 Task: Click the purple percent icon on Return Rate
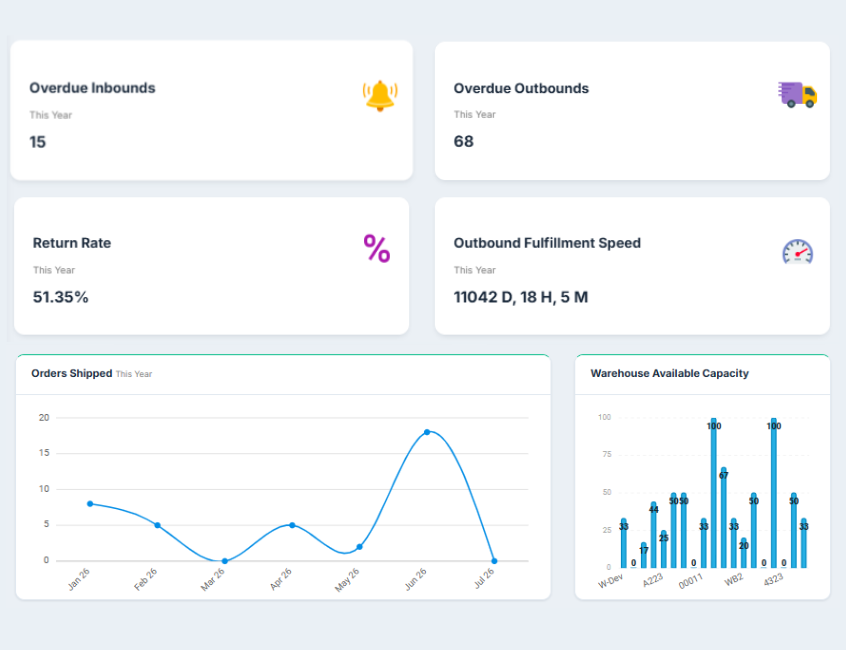377,249
